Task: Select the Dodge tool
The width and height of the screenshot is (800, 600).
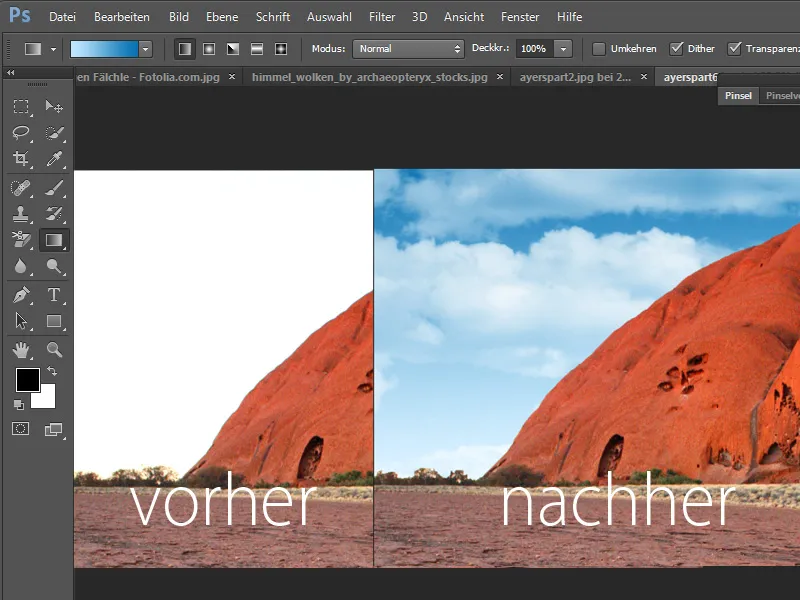Action: point(54,266)
